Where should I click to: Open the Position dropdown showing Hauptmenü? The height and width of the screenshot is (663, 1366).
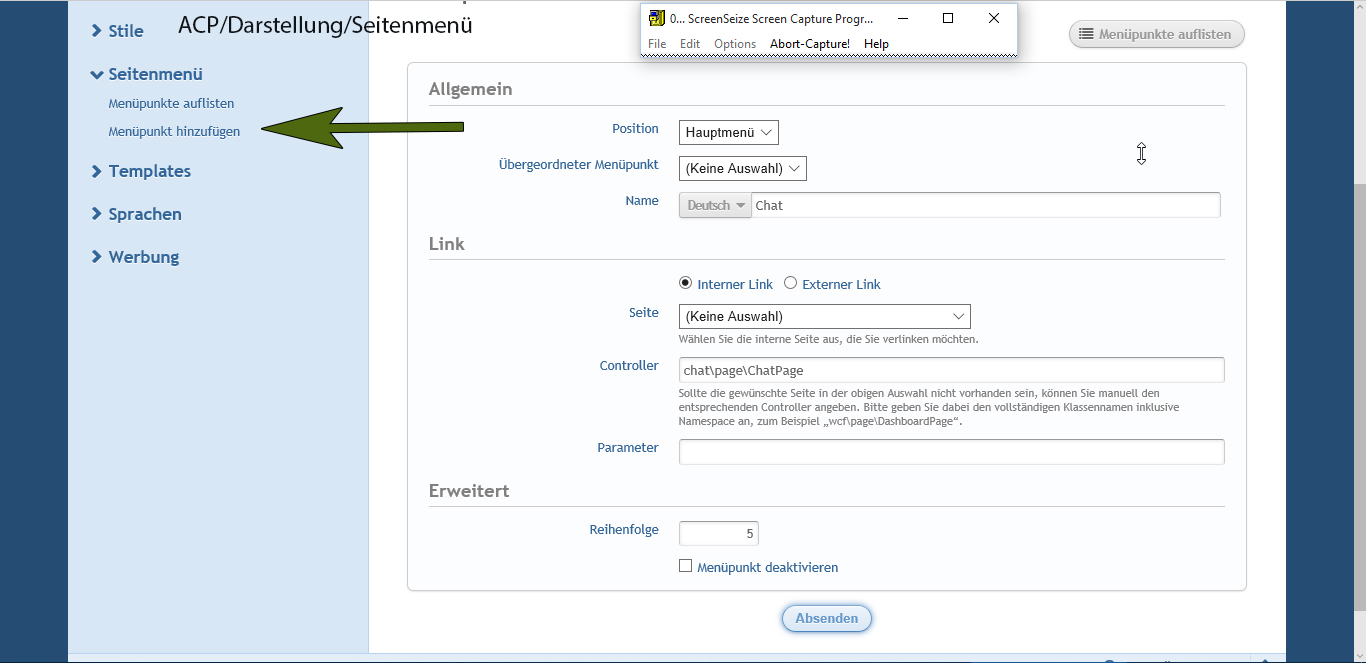tap(728, 132)
